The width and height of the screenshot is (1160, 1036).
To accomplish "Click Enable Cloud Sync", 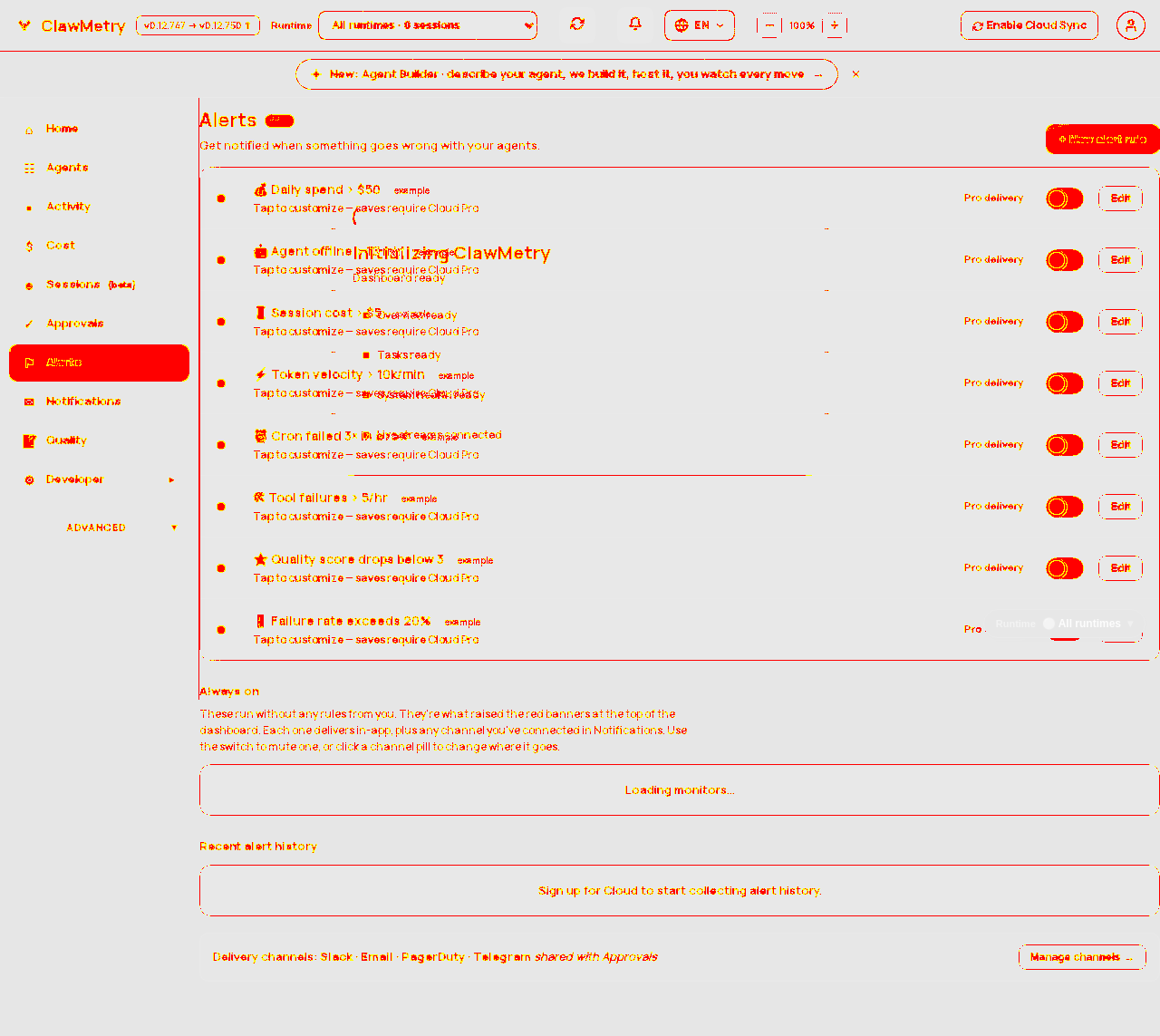I will pos(1029,25).
